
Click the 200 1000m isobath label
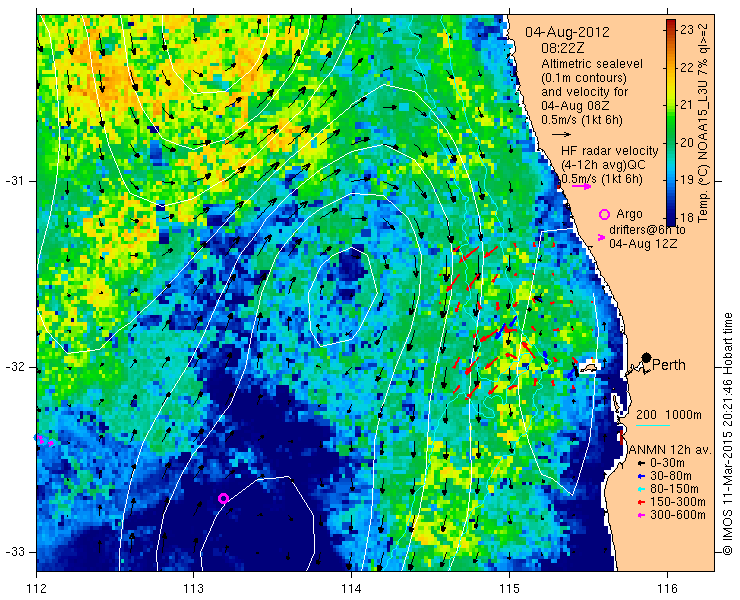coord(669,415)
